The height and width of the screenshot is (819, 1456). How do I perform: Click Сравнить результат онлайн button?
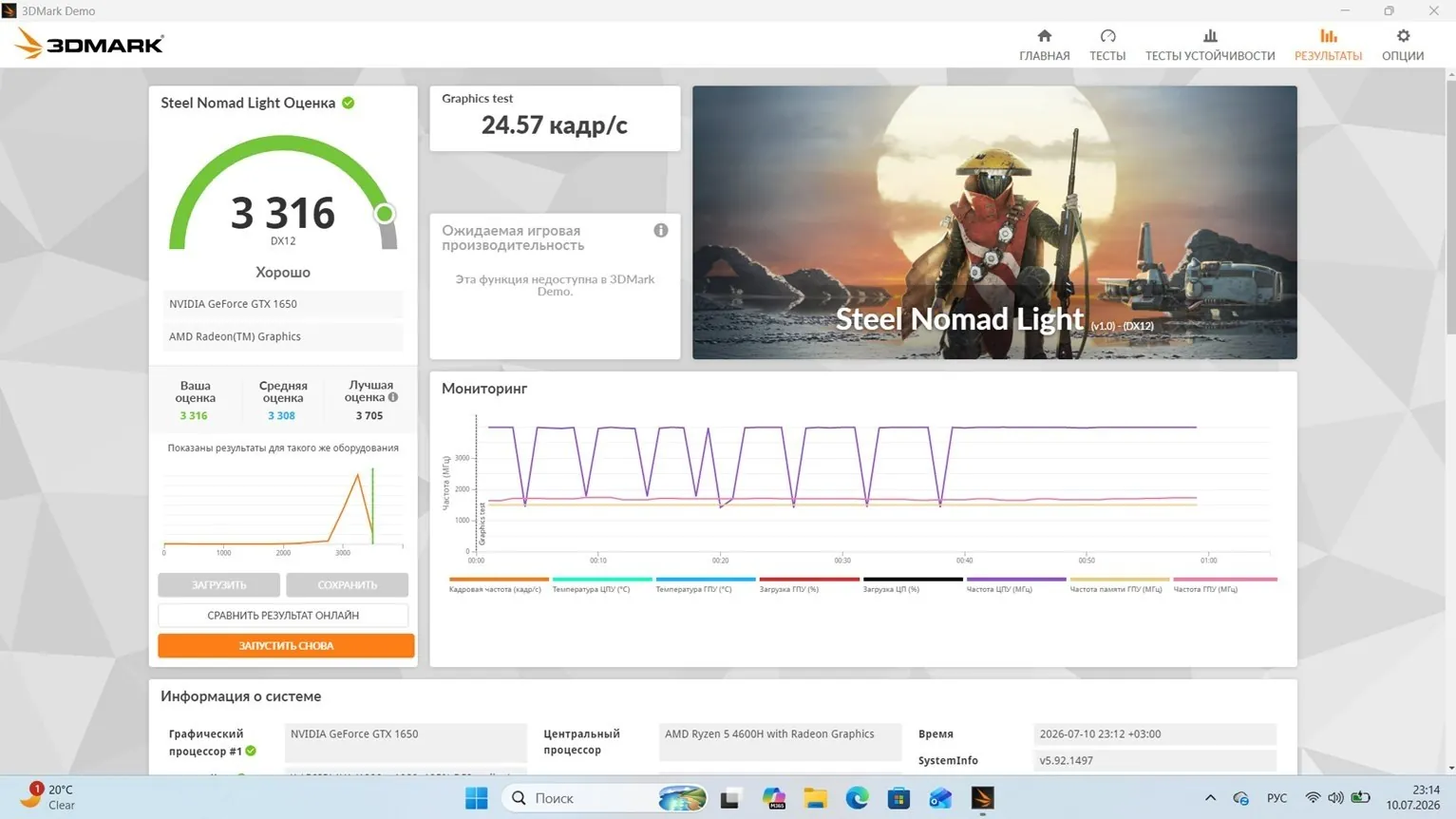283,616
